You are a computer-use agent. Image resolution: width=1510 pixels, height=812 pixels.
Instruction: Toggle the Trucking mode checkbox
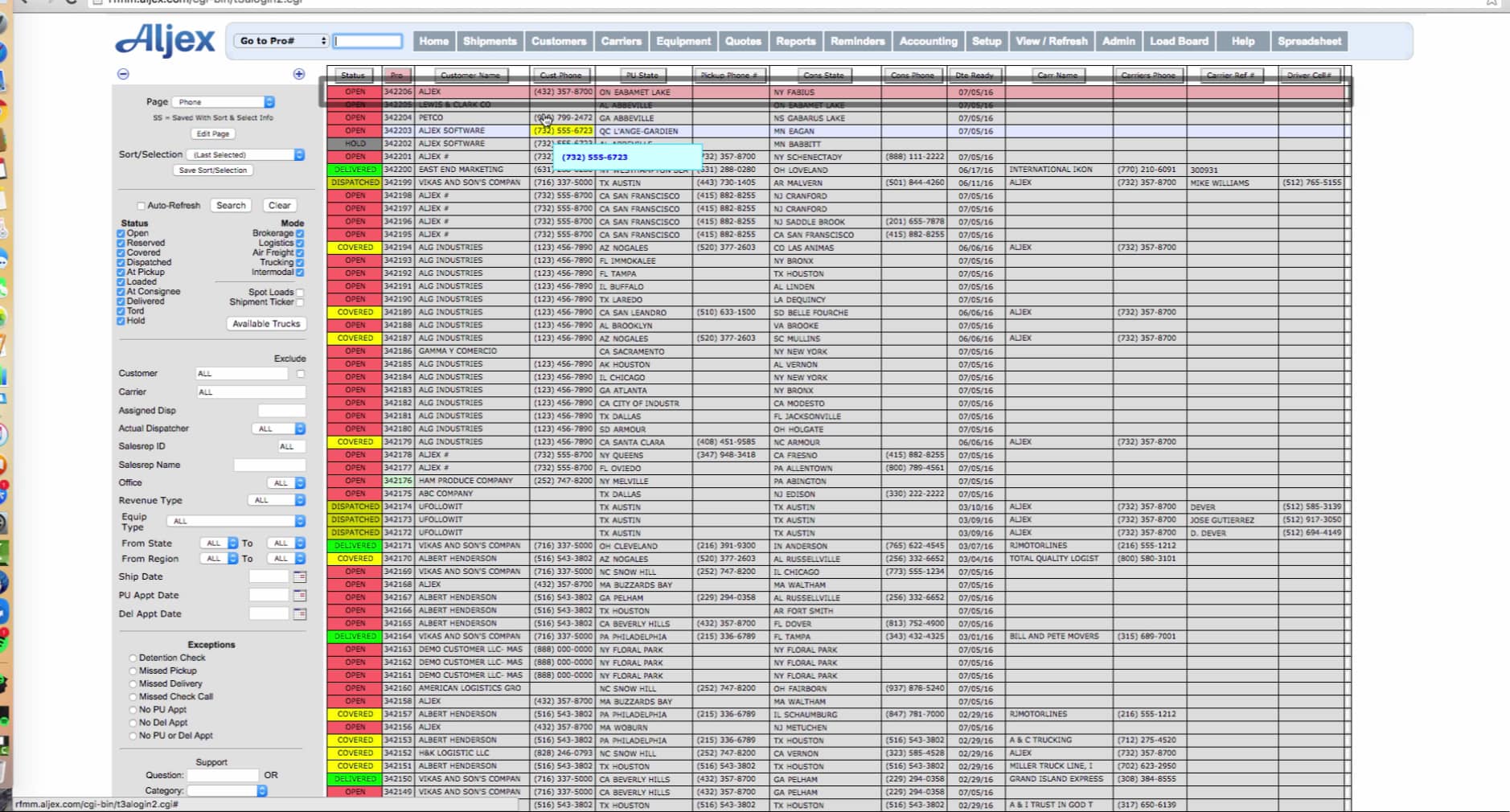tap(300, 263)
